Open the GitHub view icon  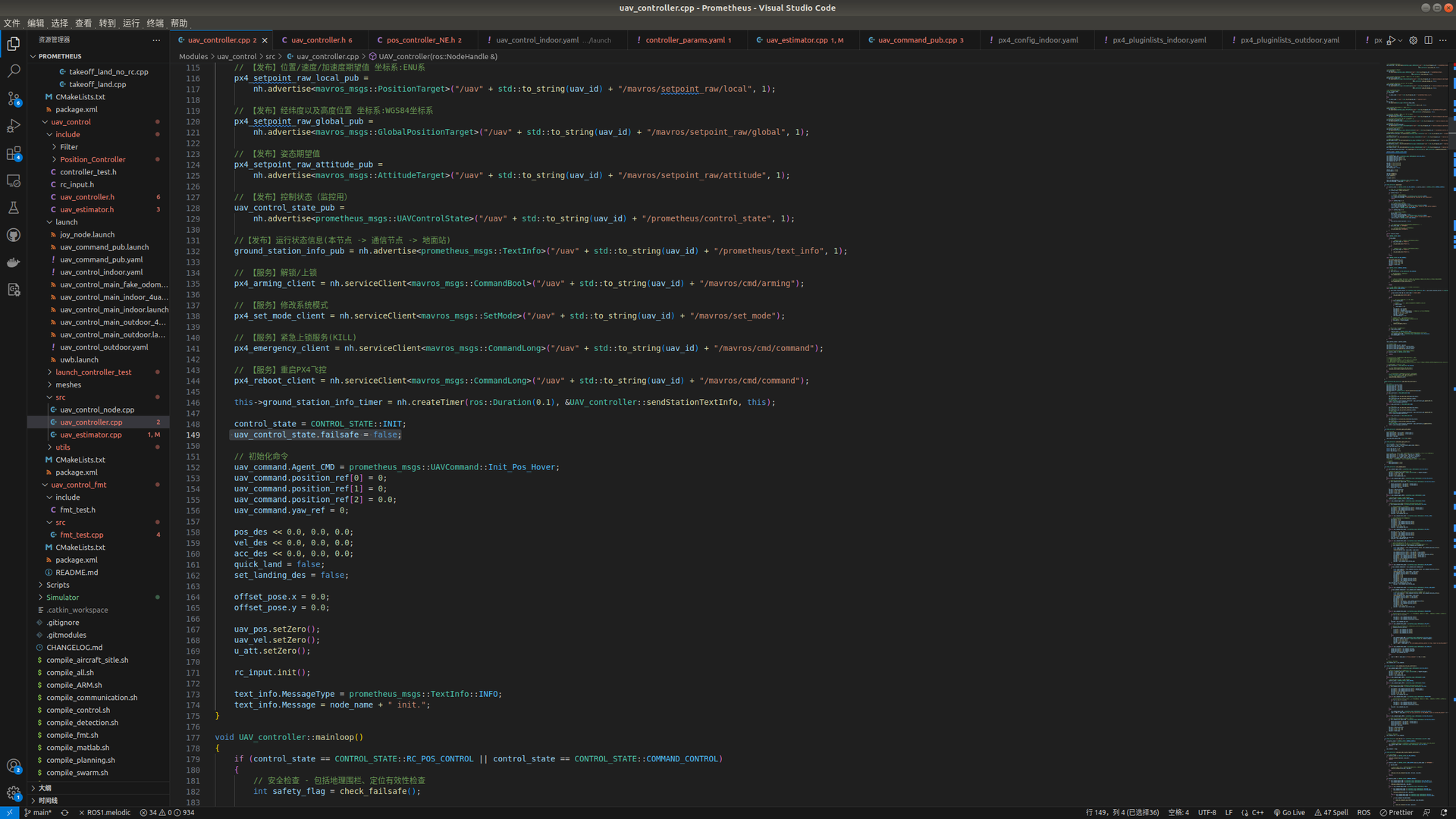(14, 235)
